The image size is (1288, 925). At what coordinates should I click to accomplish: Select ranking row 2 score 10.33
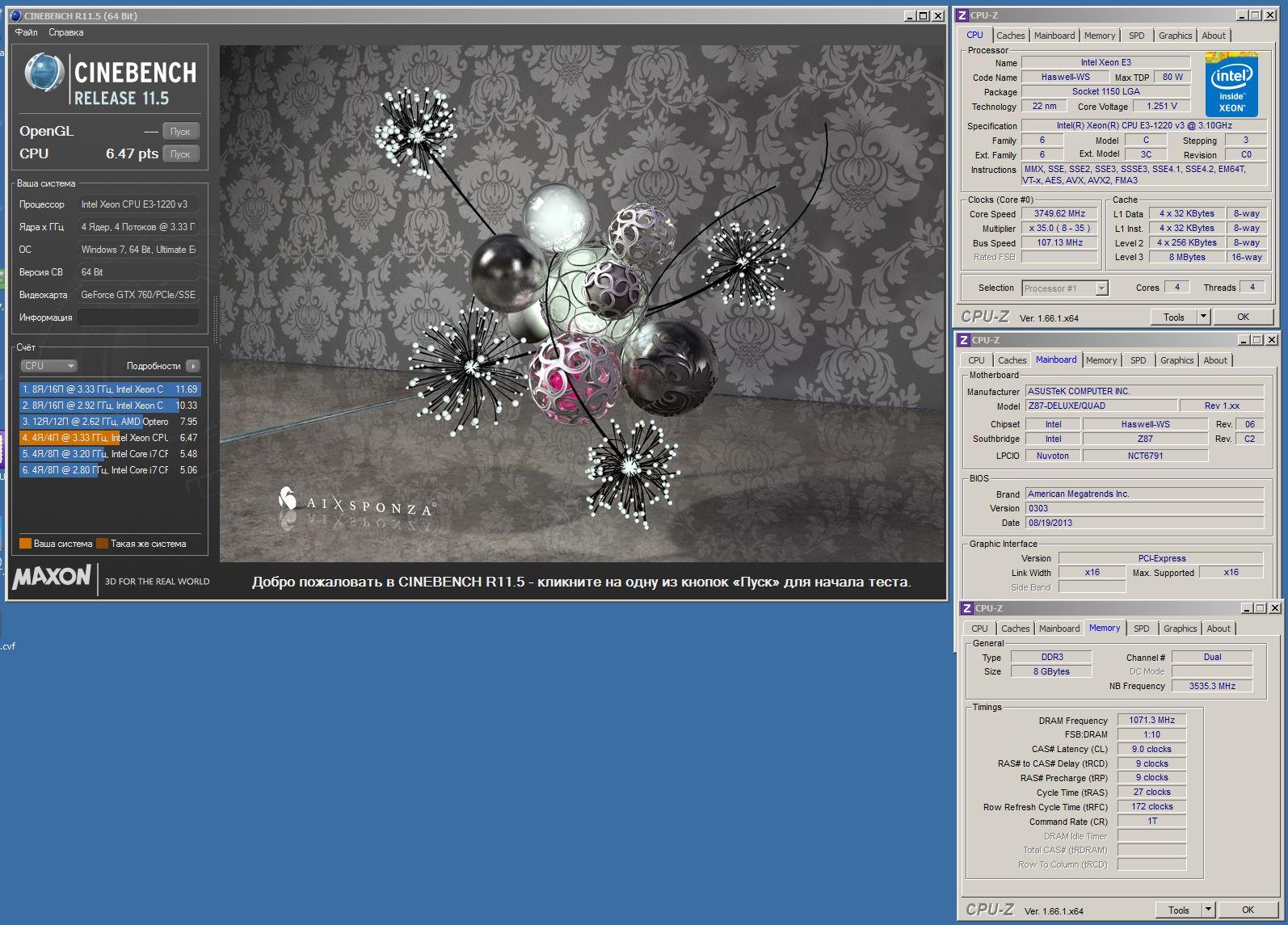click(x=110, y=406)
